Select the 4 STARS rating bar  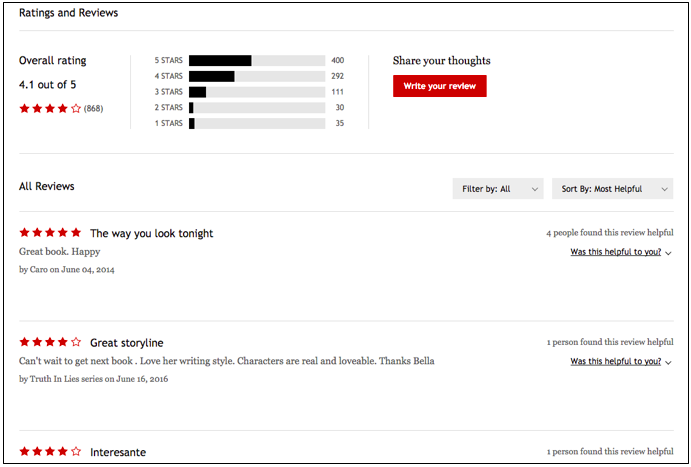pos(257,76)
